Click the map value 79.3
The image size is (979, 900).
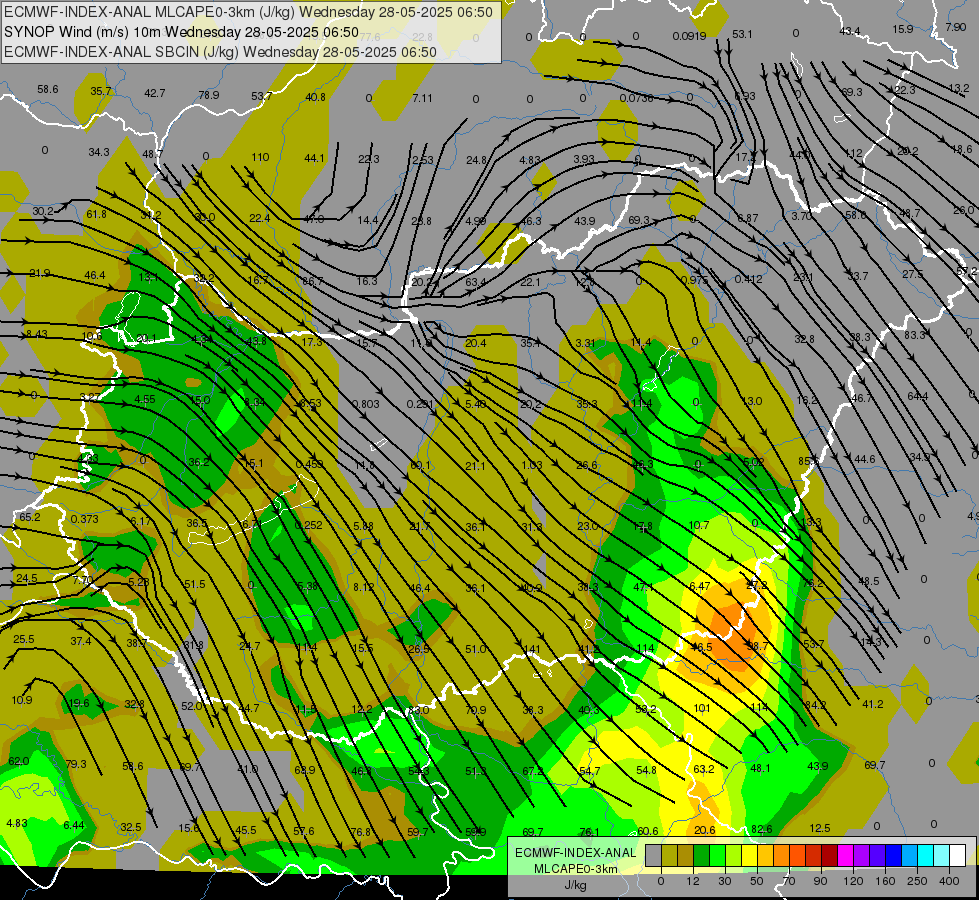tap(76, 764)
